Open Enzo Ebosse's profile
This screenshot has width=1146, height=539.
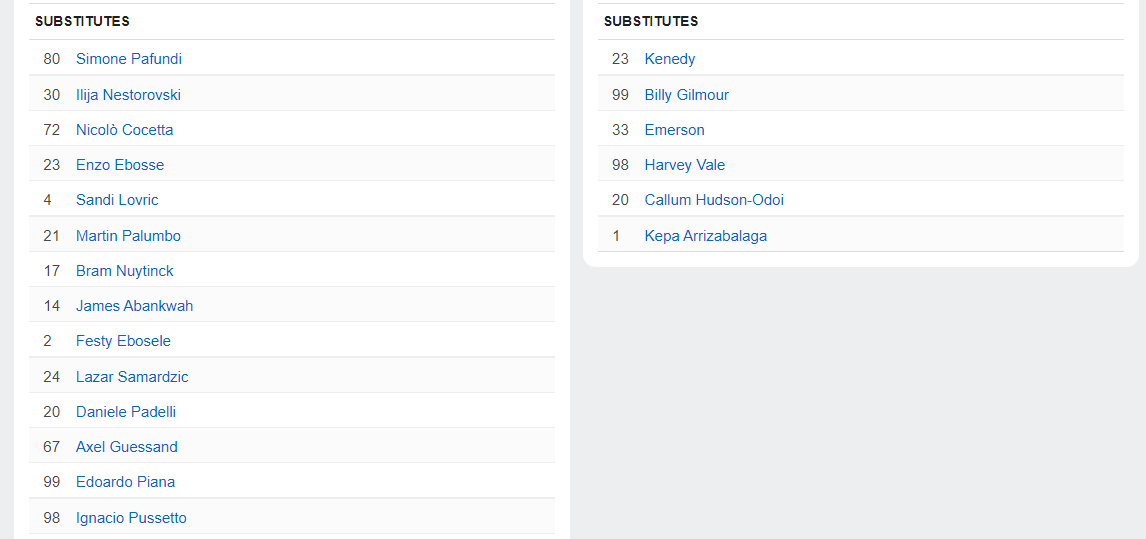pyautogui.click(x=119, y=165)
